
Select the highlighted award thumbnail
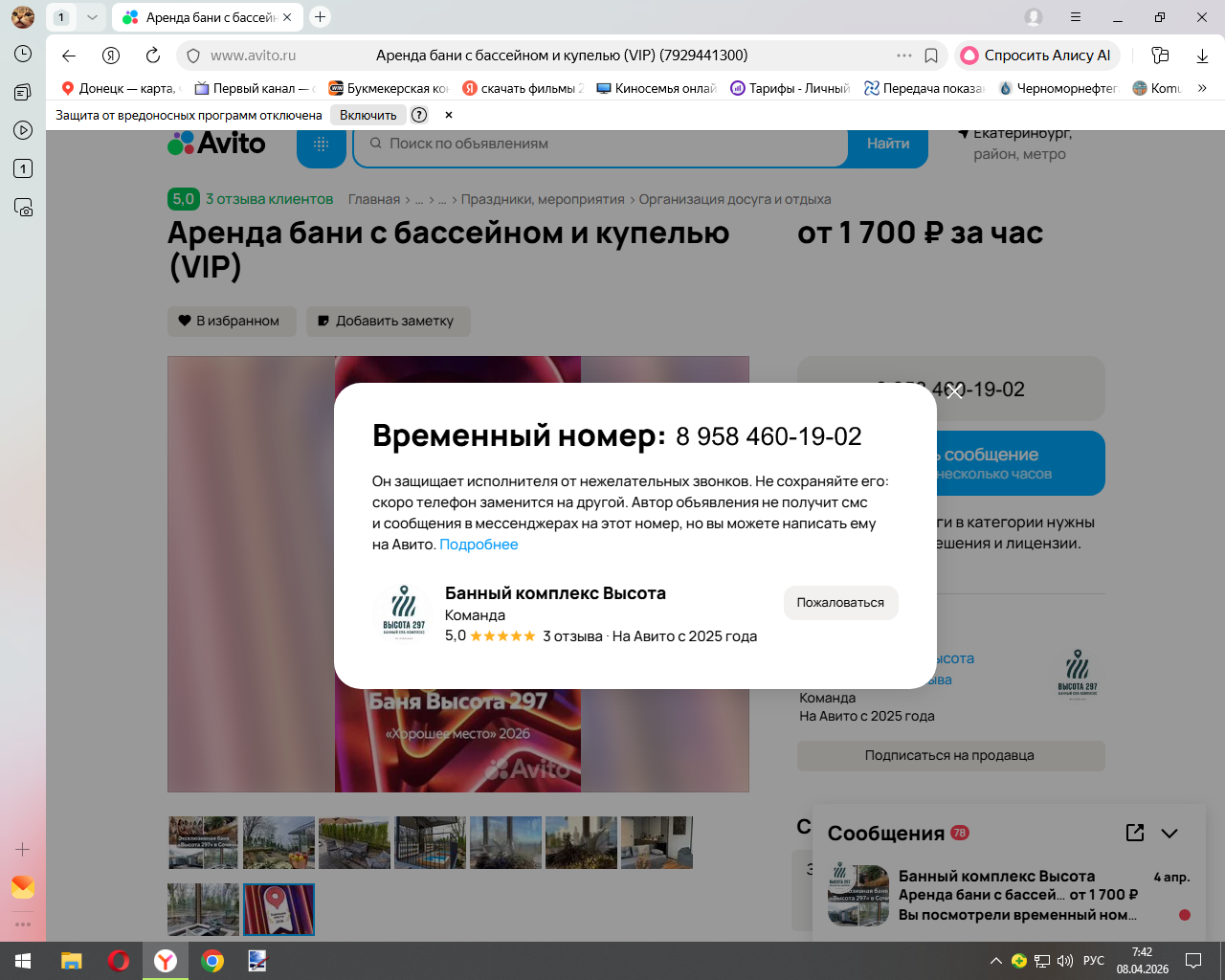(278, 909)
